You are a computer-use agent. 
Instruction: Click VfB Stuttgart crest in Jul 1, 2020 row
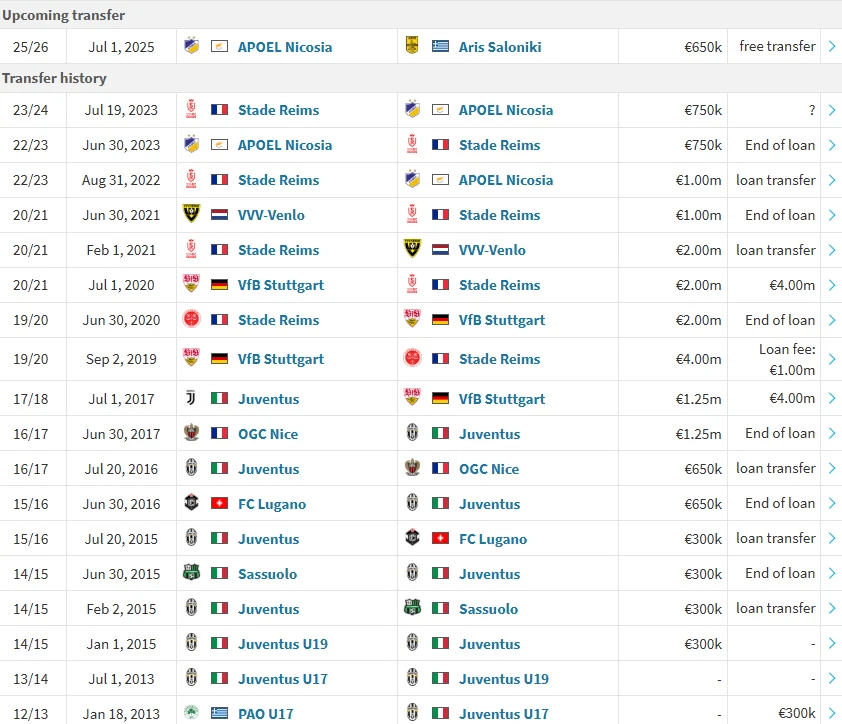(191, 285)
